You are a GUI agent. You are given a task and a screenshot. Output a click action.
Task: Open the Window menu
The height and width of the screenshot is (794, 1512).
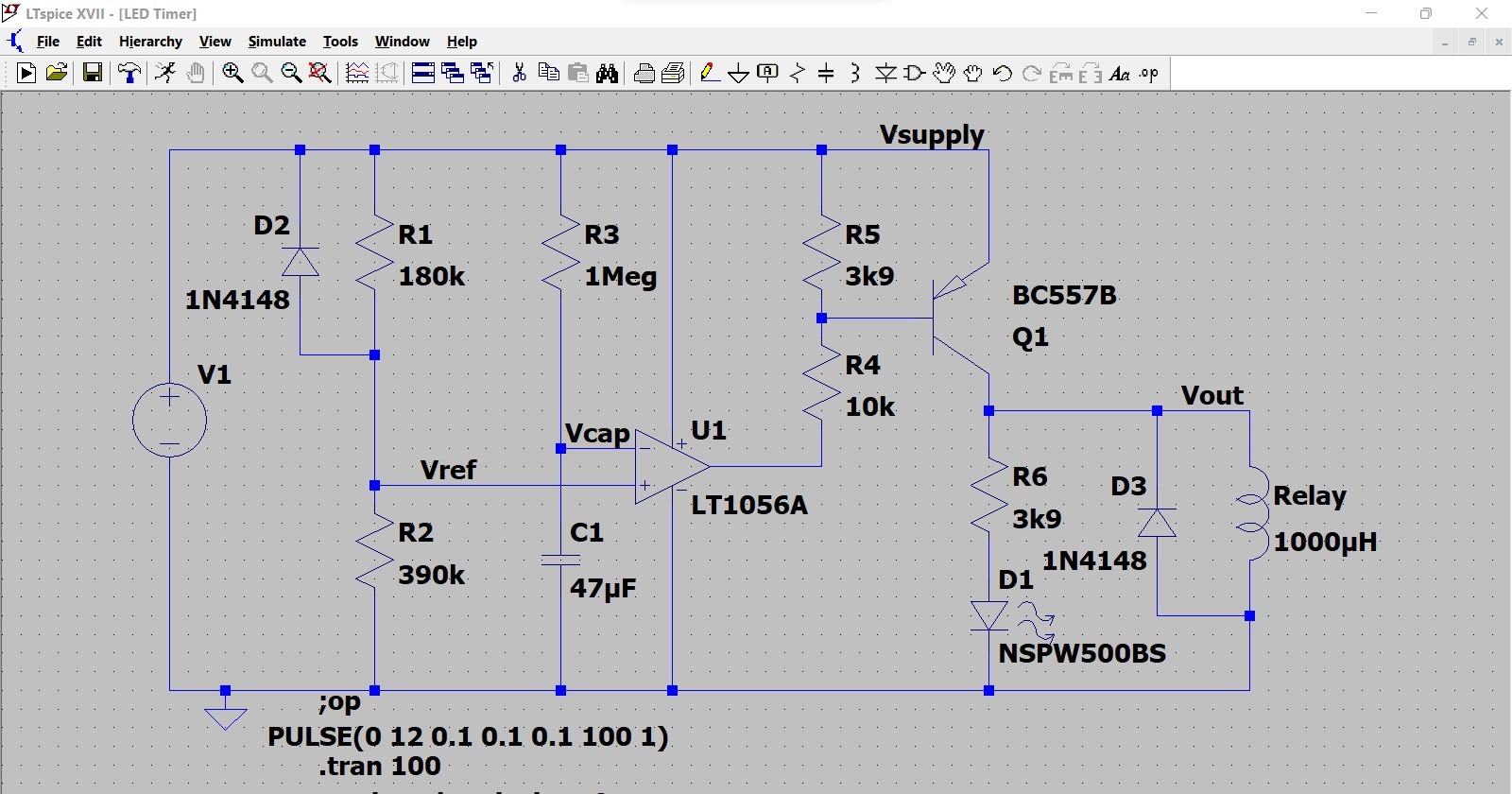click(x=402, y=42)
